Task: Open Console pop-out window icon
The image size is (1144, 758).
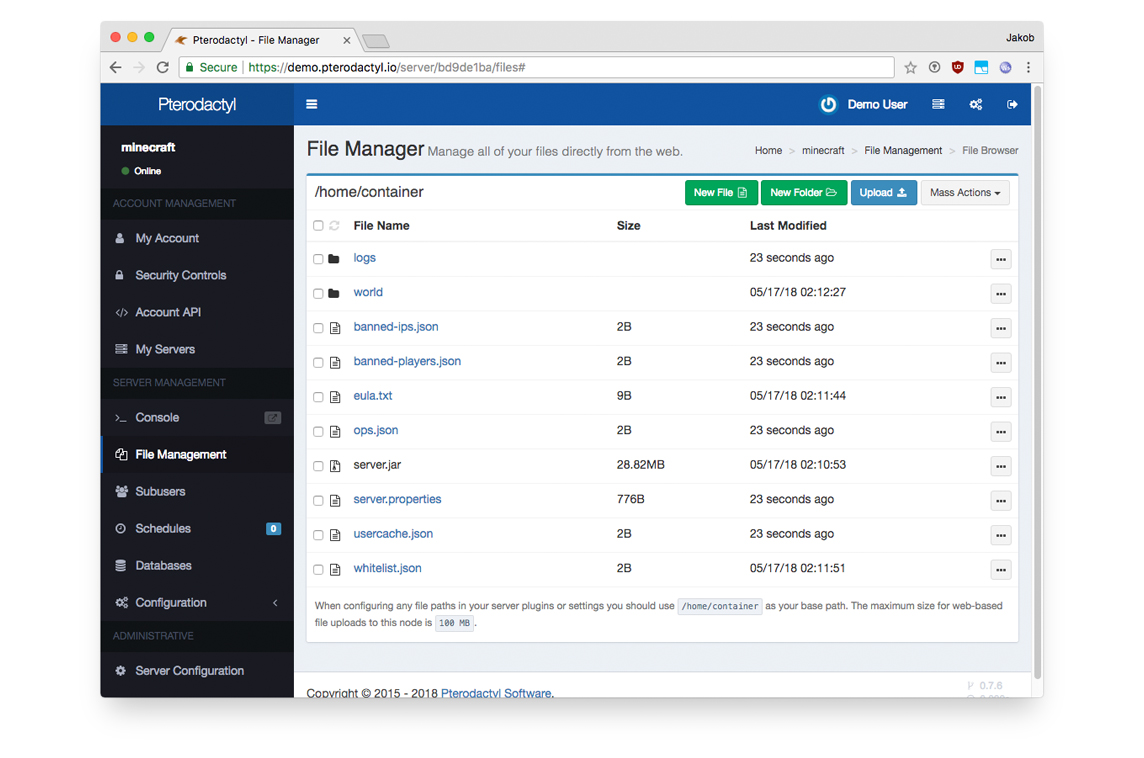Action: point(272,417)
